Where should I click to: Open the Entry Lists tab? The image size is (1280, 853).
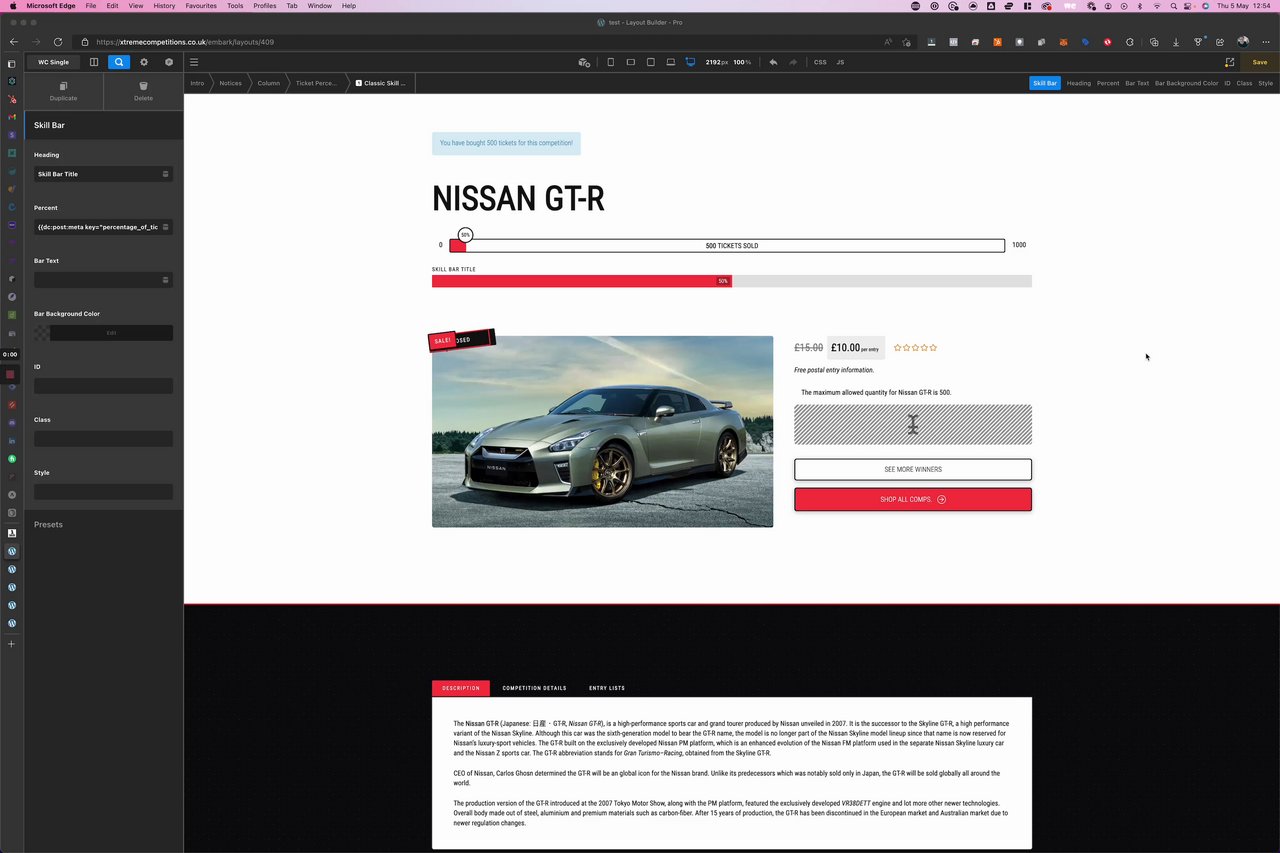tap(607, 688)
